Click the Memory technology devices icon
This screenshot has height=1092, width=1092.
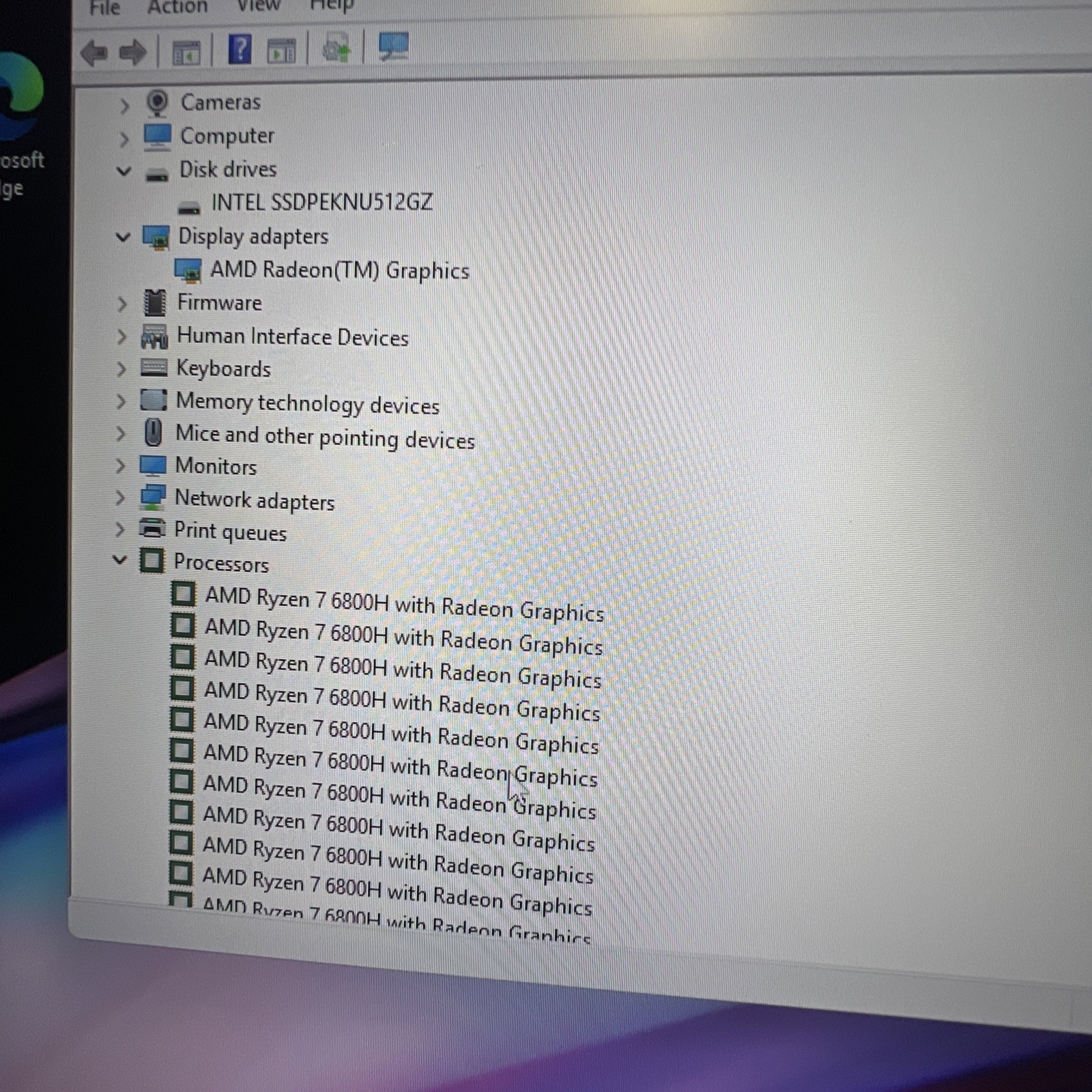154,400
